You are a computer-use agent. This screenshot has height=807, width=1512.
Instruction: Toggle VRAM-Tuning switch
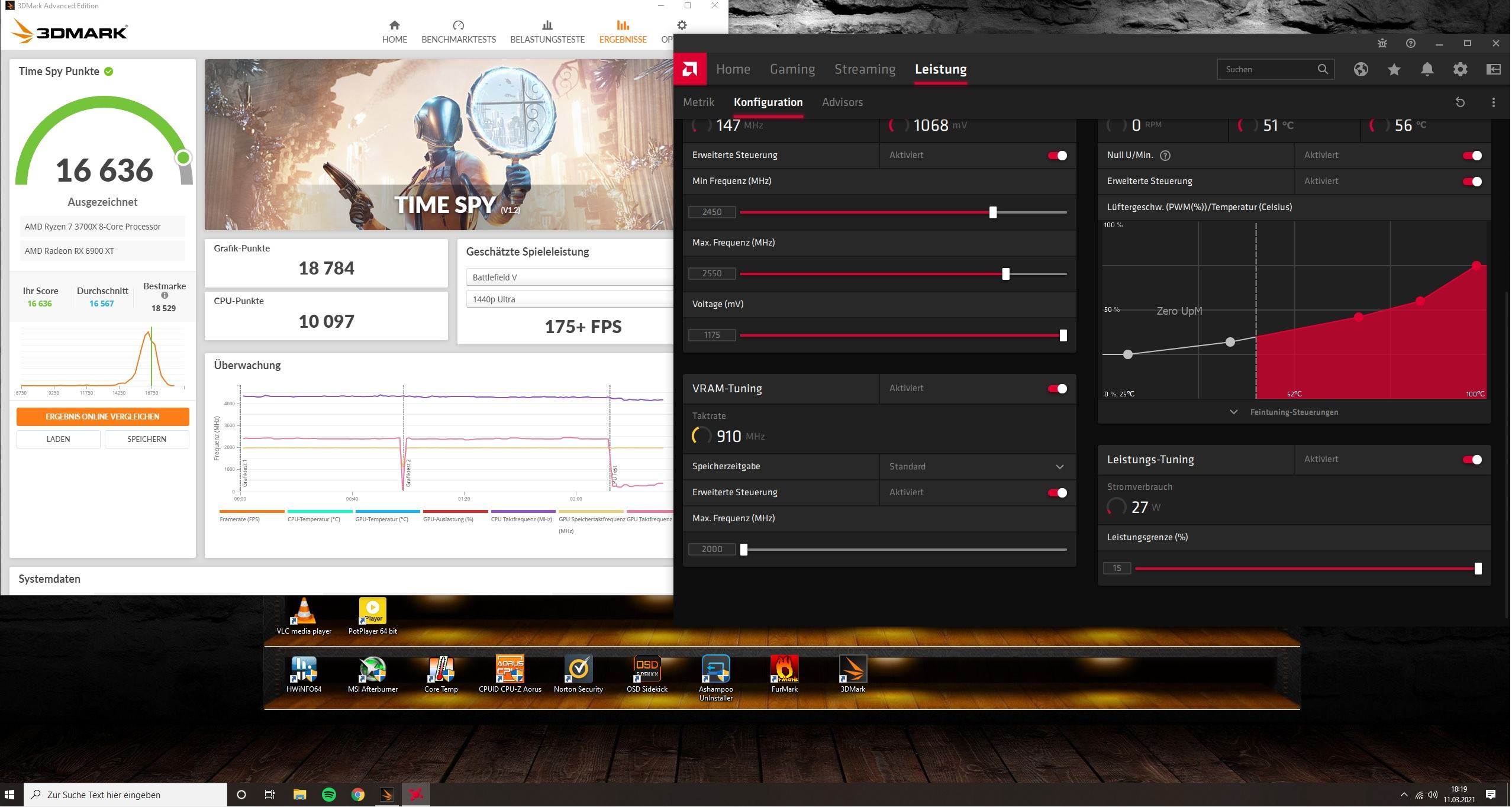(1057, 389)
